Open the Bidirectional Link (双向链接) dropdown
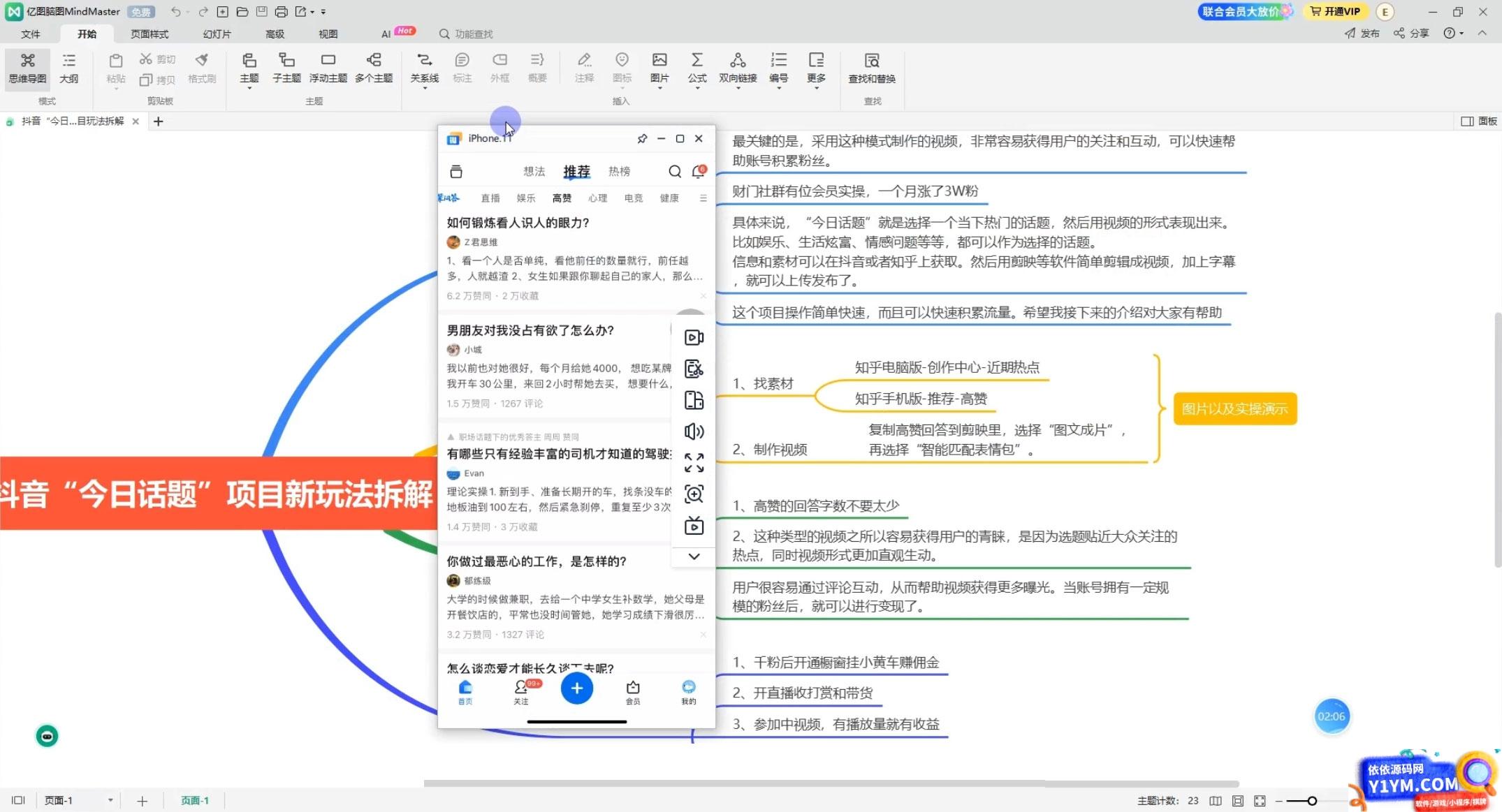Screen dimensions: 1502x812 click(x=738, y=89)
